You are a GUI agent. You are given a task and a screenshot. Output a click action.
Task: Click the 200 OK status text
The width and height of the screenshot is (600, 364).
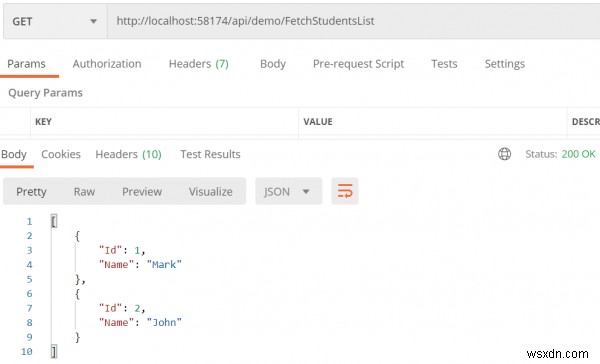pyautogui.click(x=578, y=154)
